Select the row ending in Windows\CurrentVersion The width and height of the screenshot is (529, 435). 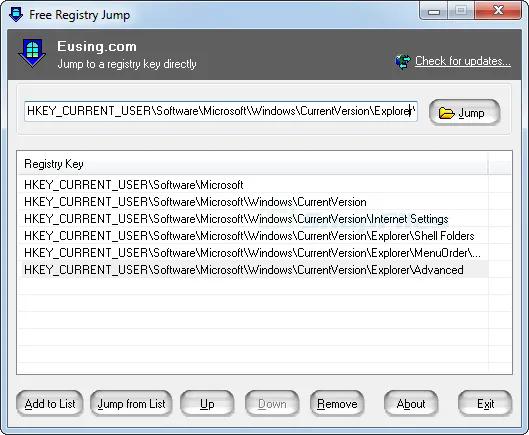(x=253, y=202)
